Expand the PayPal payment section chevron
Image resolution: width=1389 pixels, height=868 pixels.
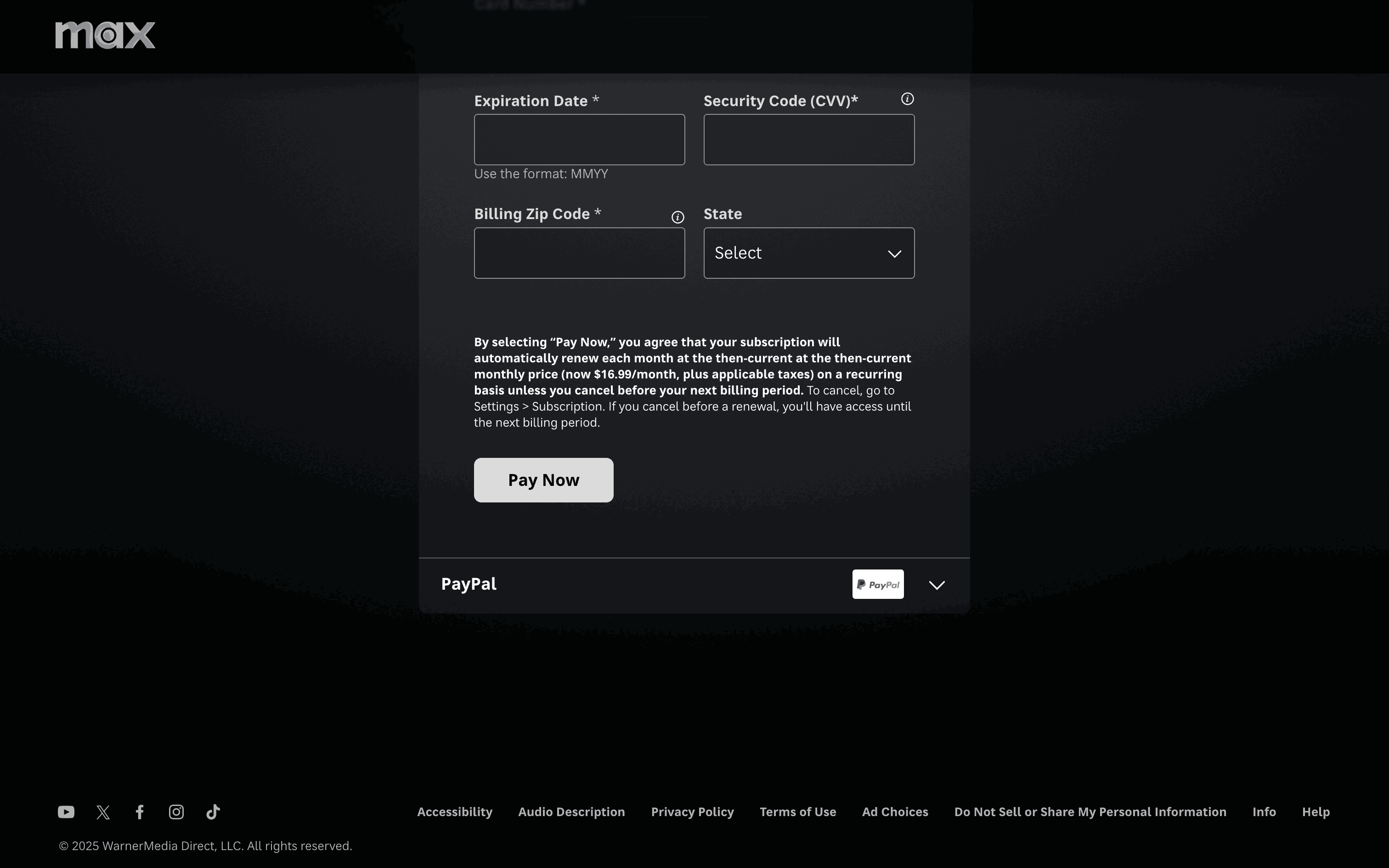pyautogui.click(x=936, y=585)
